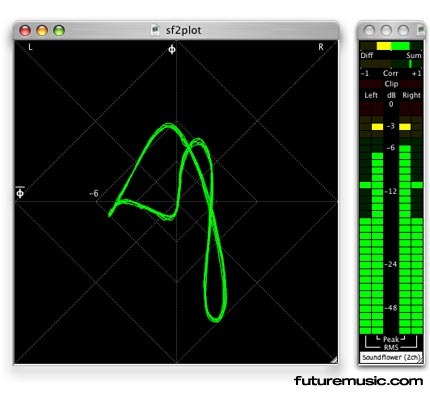Click the L channel label in plot
Image resolution: width=430 pixels, height=415 pixels.
pyautogui.click(x=30, y=47)
